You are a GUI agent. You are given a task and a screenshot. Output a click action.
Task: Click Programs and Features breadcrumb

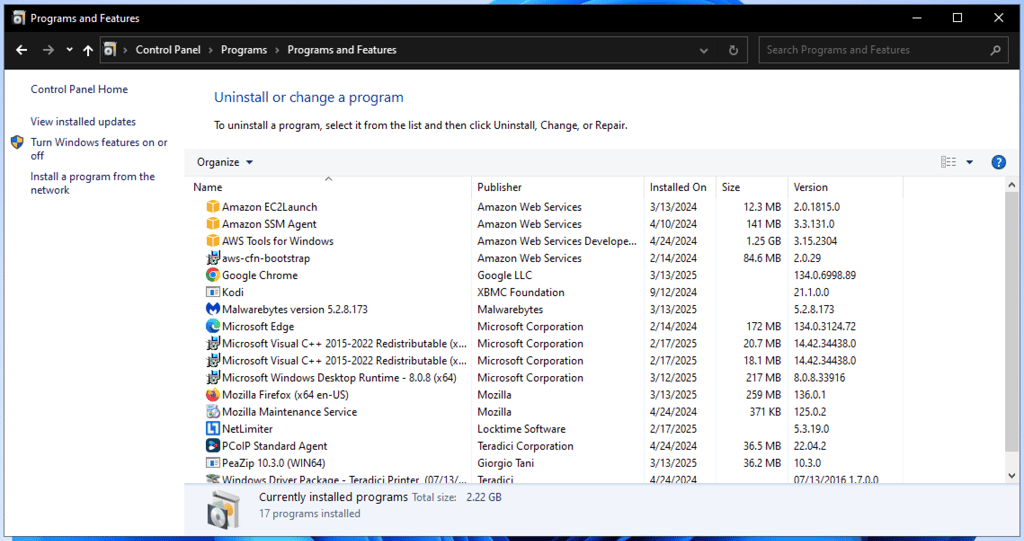342,50
